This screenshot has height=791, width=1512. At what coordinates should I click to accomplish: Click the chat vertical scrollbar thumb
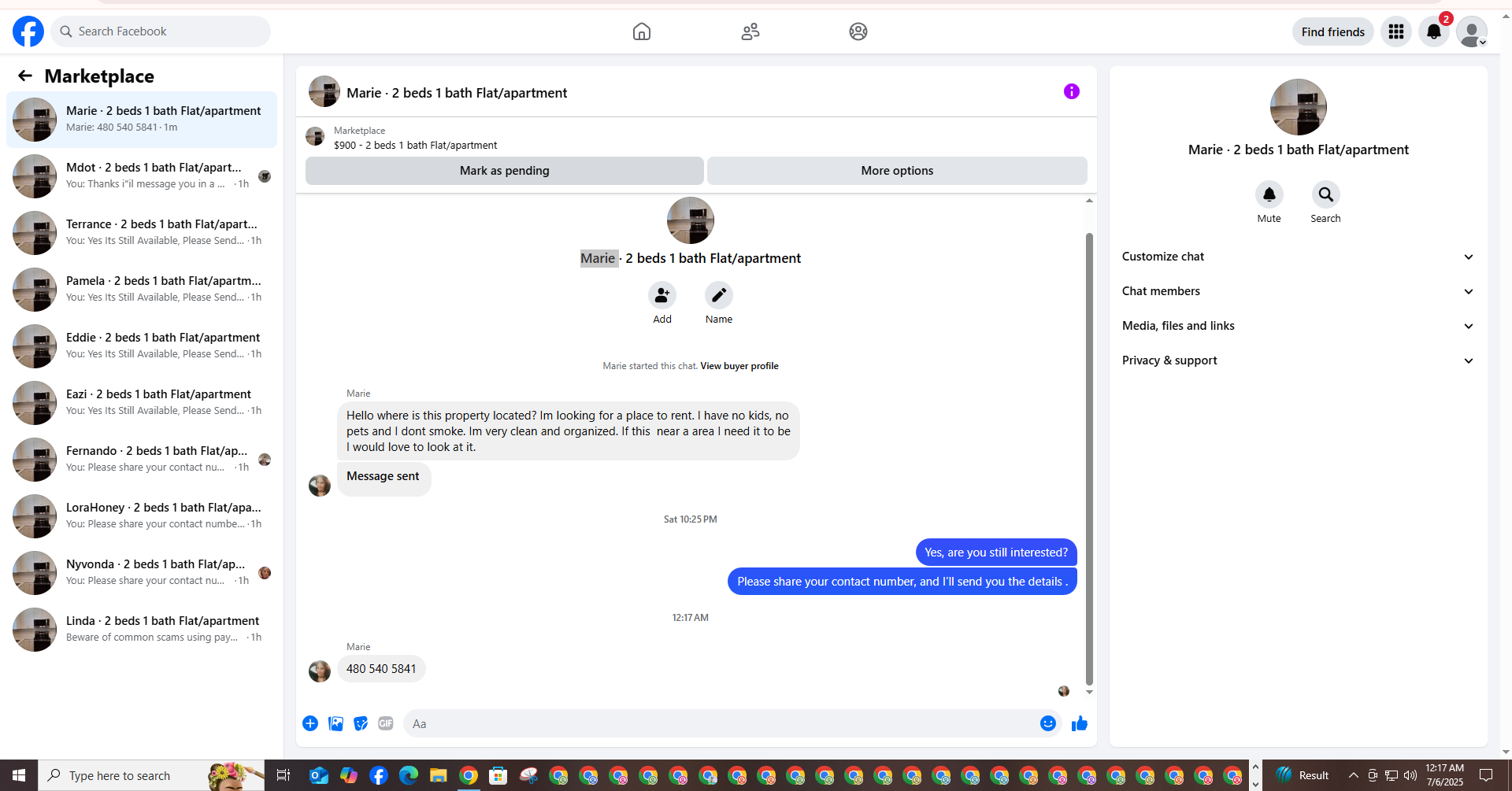[1089, 459]
